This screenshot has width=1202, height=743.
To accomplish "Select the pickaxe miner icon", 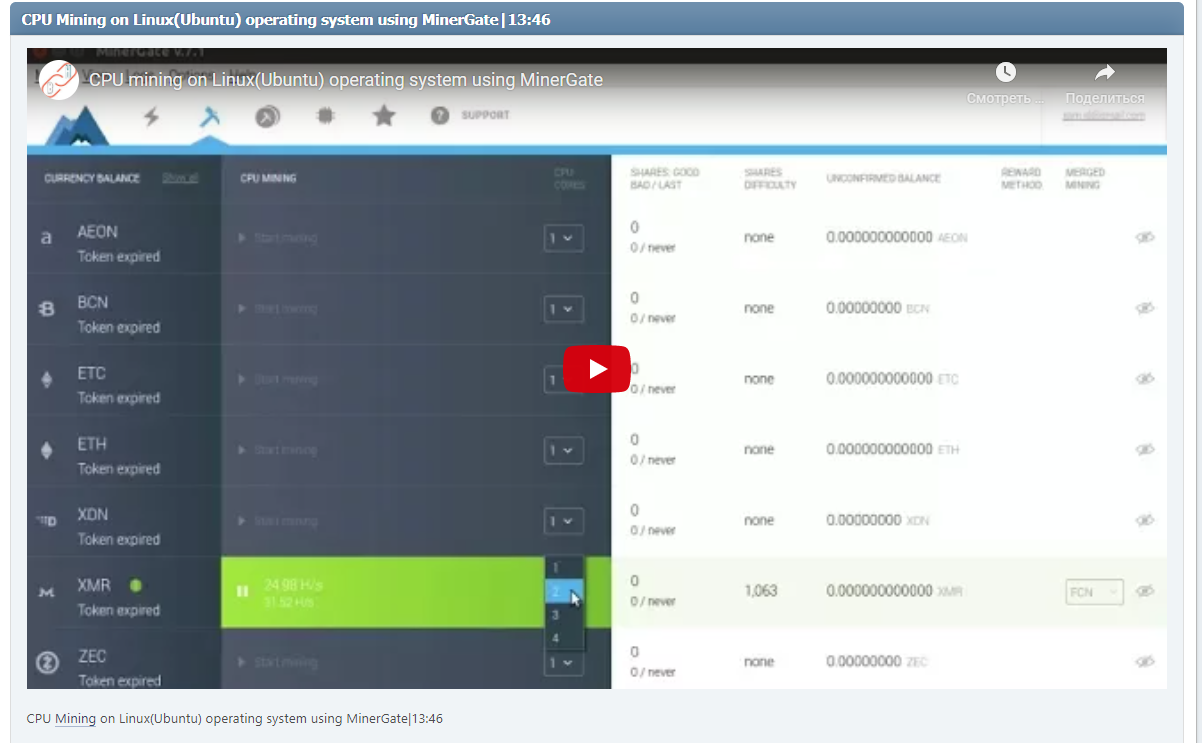I will click(209, 117).
